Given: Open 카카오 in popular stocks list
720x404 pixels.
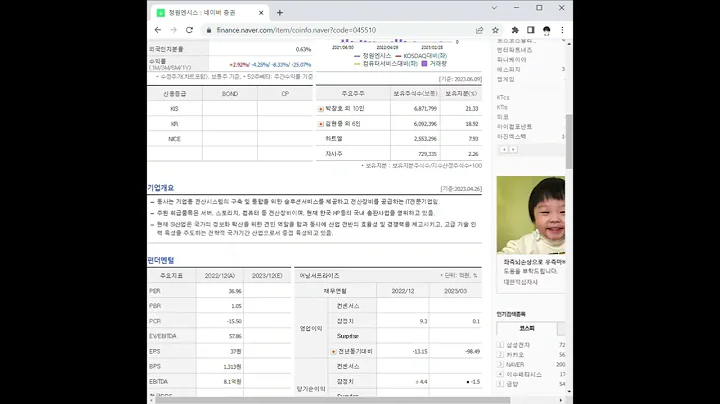Looking at the screenshot, I should [515, 355].
